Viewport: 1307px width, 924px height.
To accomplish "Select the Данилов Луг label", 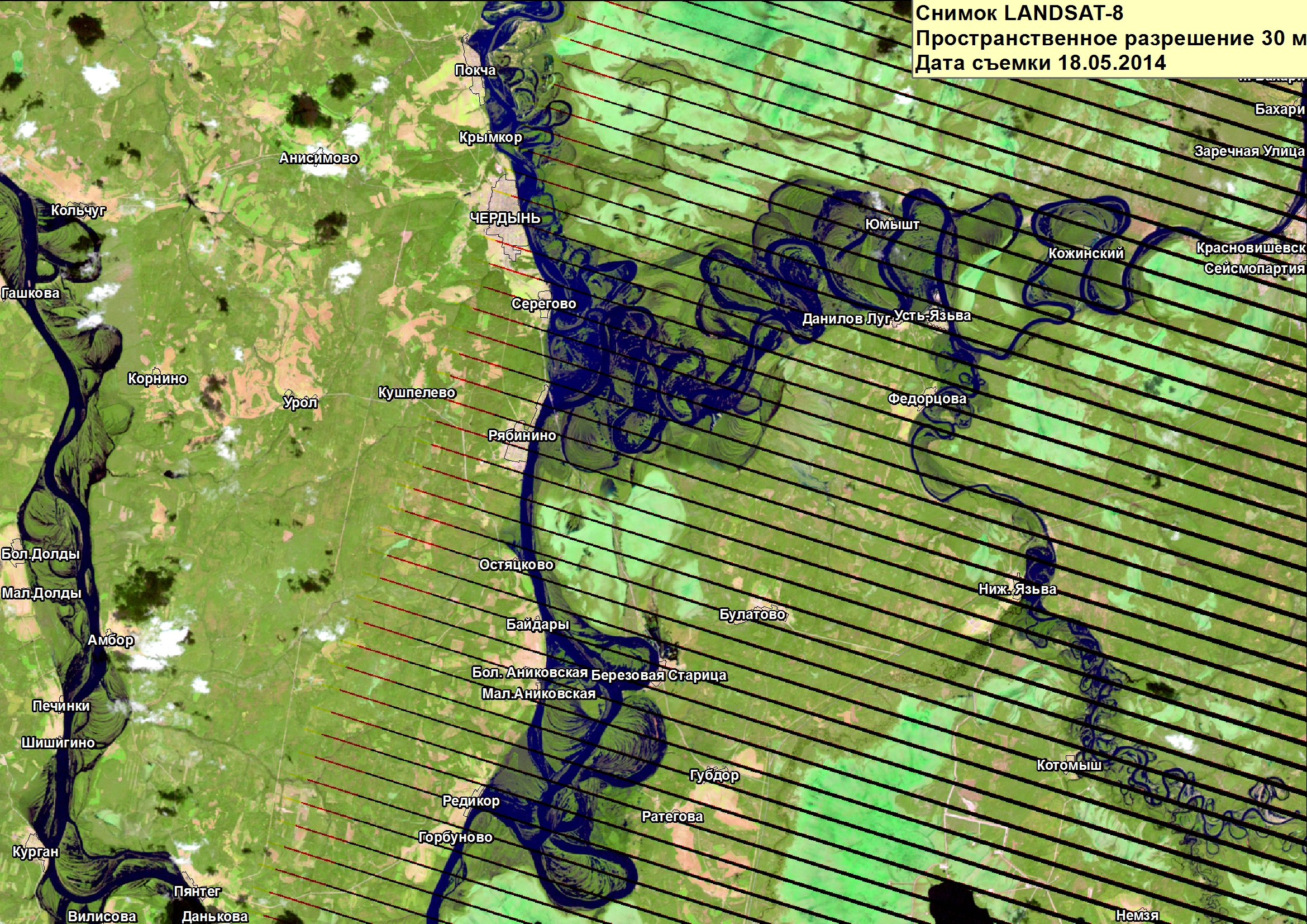I will click(846, 319).
